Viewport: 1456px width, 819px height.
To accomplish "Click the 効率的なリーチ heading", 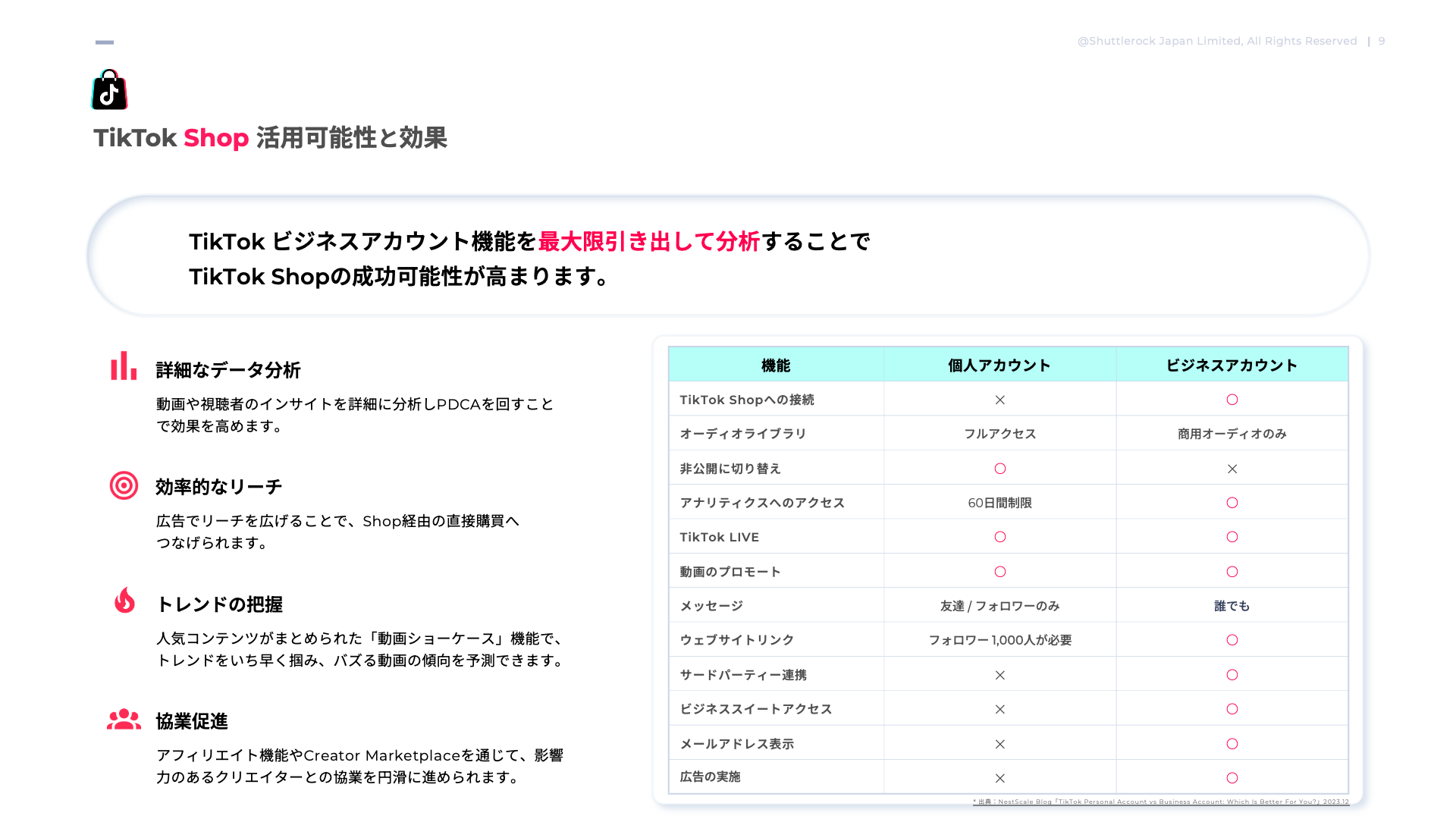I will coord(219,487).
